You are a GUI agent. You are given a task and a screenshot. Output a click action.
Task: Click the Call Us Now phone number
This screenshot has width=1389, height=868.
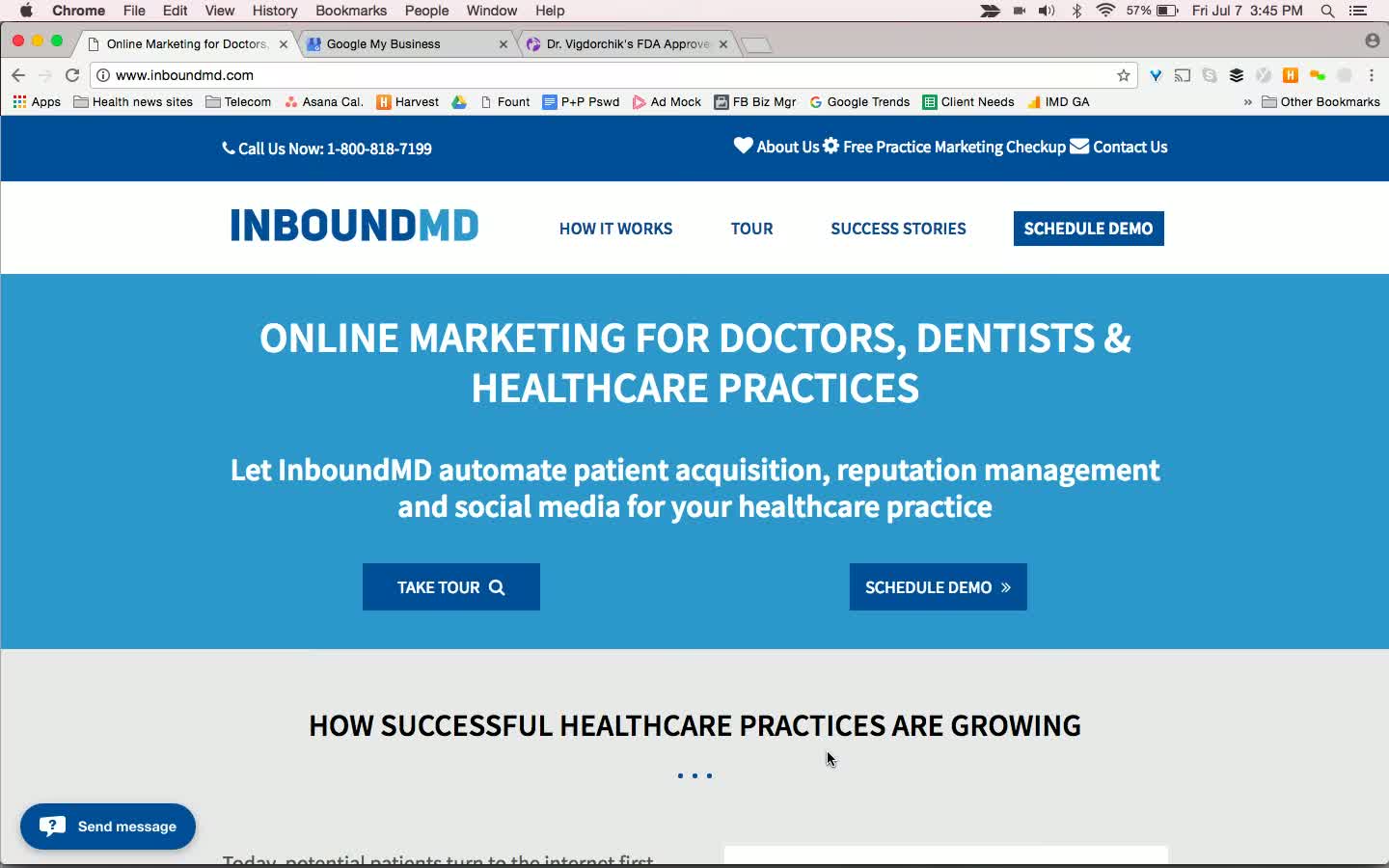(x=327, y=149)
